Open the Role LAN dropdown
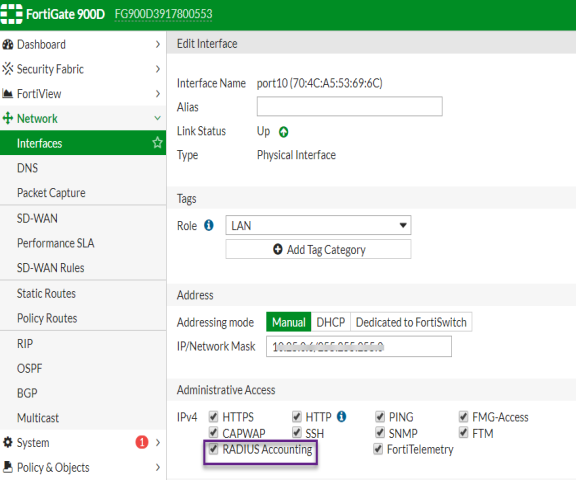 318,225
